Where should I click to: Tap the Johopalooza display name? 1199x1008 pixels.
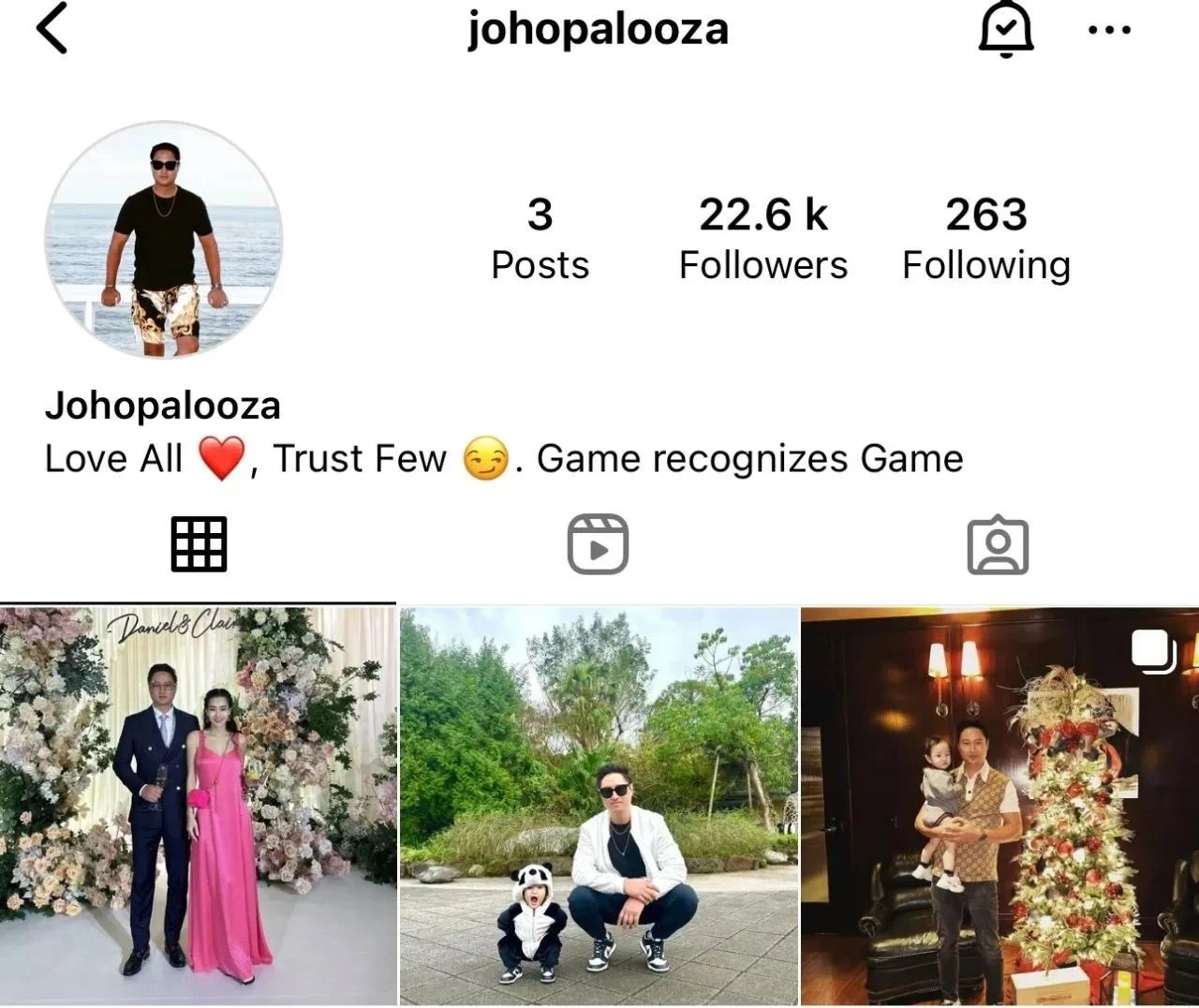point(163,406)
